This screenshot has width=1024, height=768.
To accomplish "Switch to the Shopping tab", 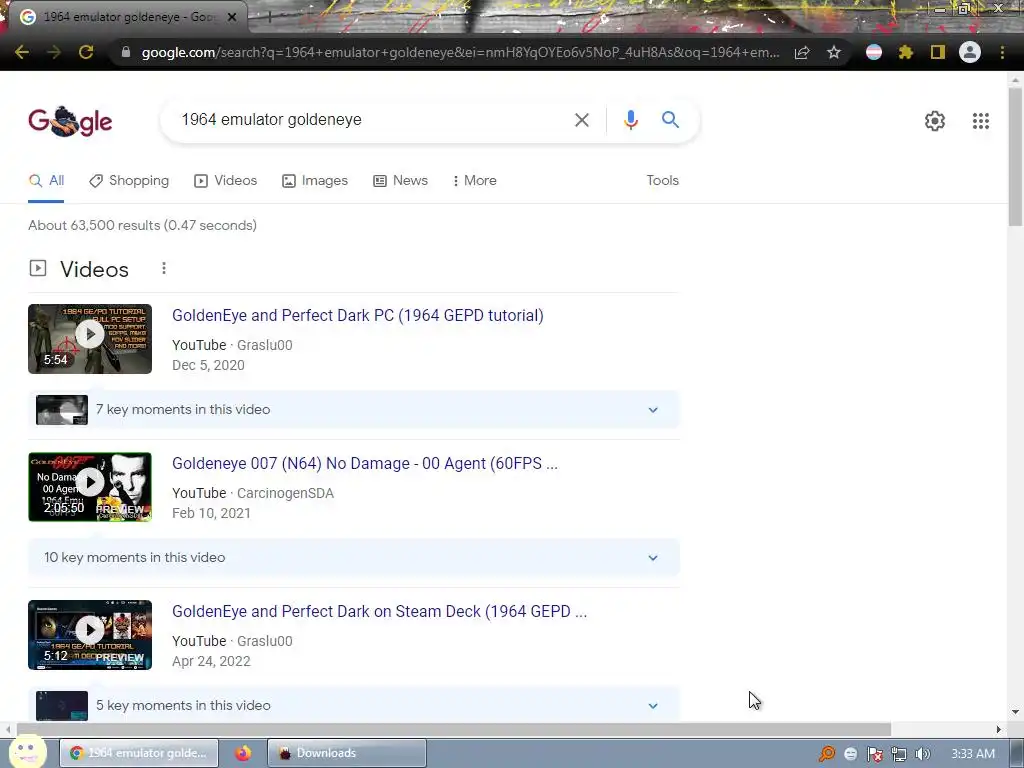I will pyautogui.click(x=129, y=181).
